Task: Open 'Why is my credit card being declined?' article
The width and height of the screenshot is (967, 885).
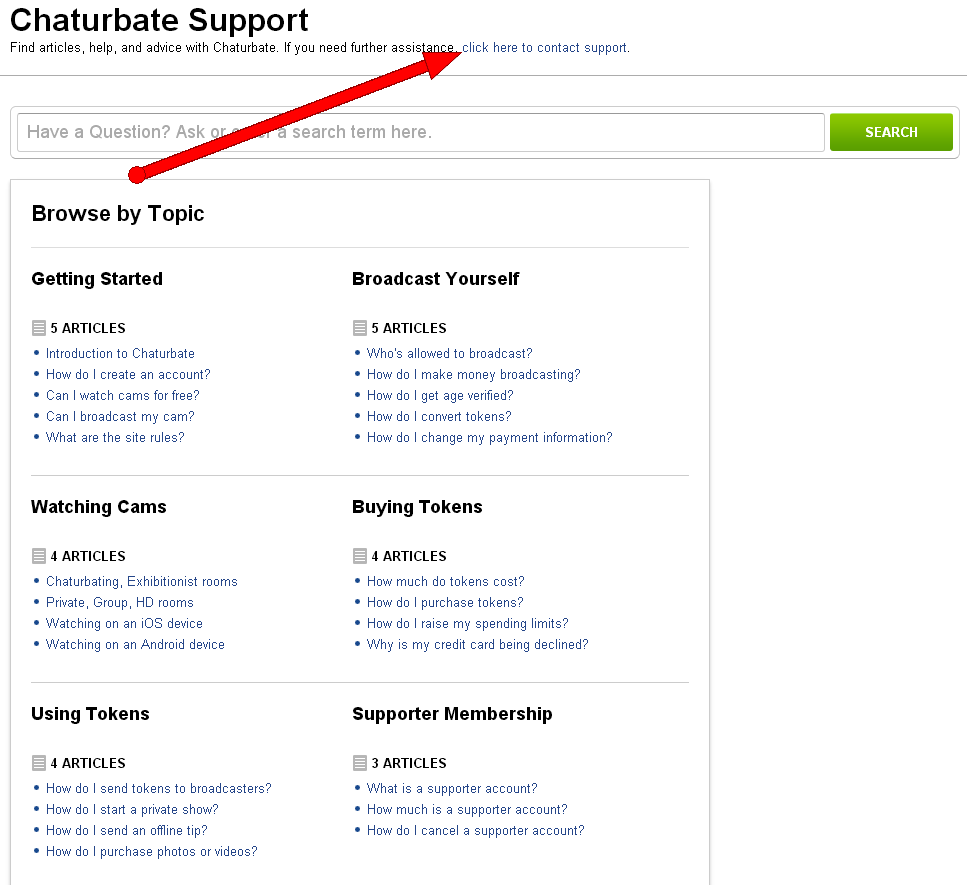Action: pos(478,644)
